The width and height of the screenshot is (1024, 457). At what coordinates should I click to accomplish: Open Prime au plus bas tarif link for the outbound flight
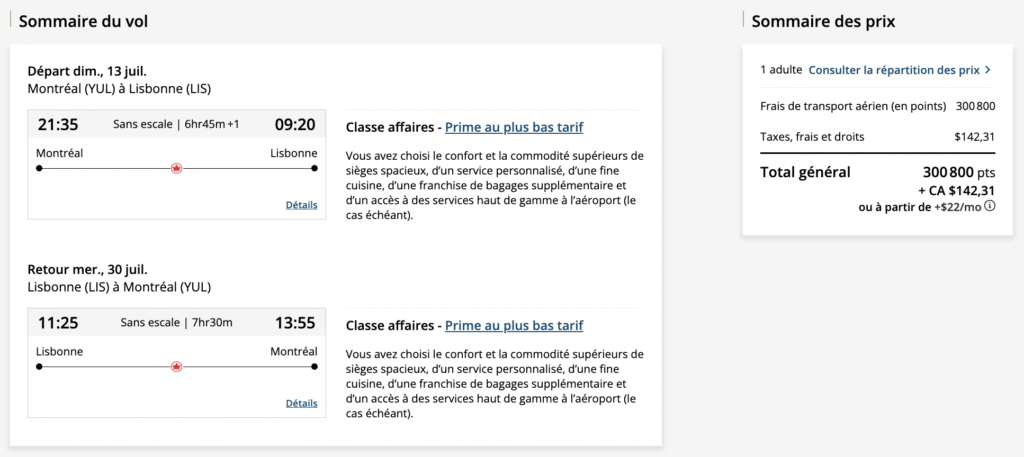click(x=514, y=127)
